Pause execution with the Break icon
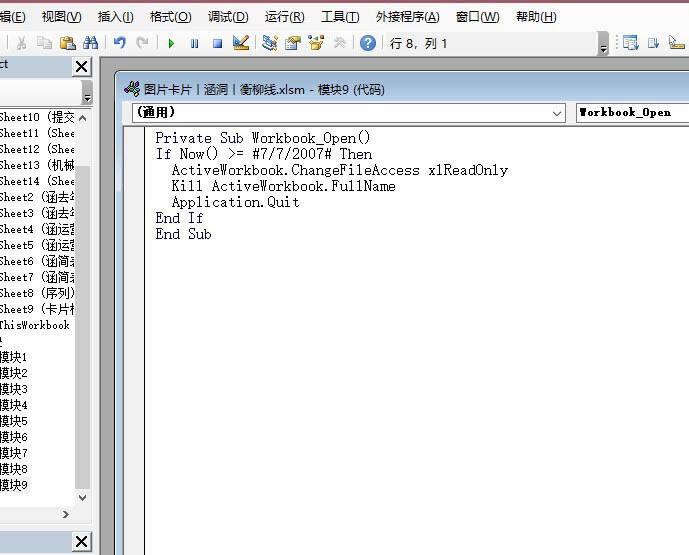689x555 pixels. [194, 43]
